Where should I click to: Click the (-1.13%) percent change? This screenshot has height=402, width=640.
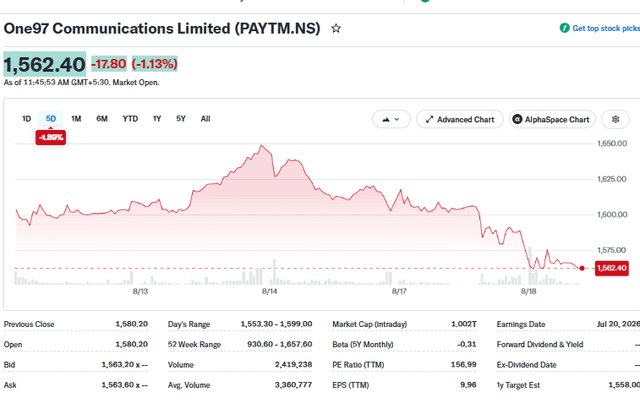pos(155,64)
